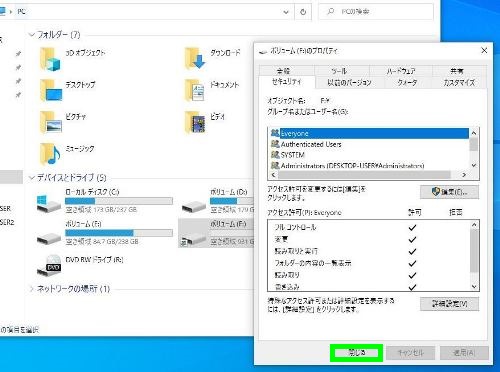
Task: Select the 3D オブジェクト folder icon
Action: coord(50,59)
